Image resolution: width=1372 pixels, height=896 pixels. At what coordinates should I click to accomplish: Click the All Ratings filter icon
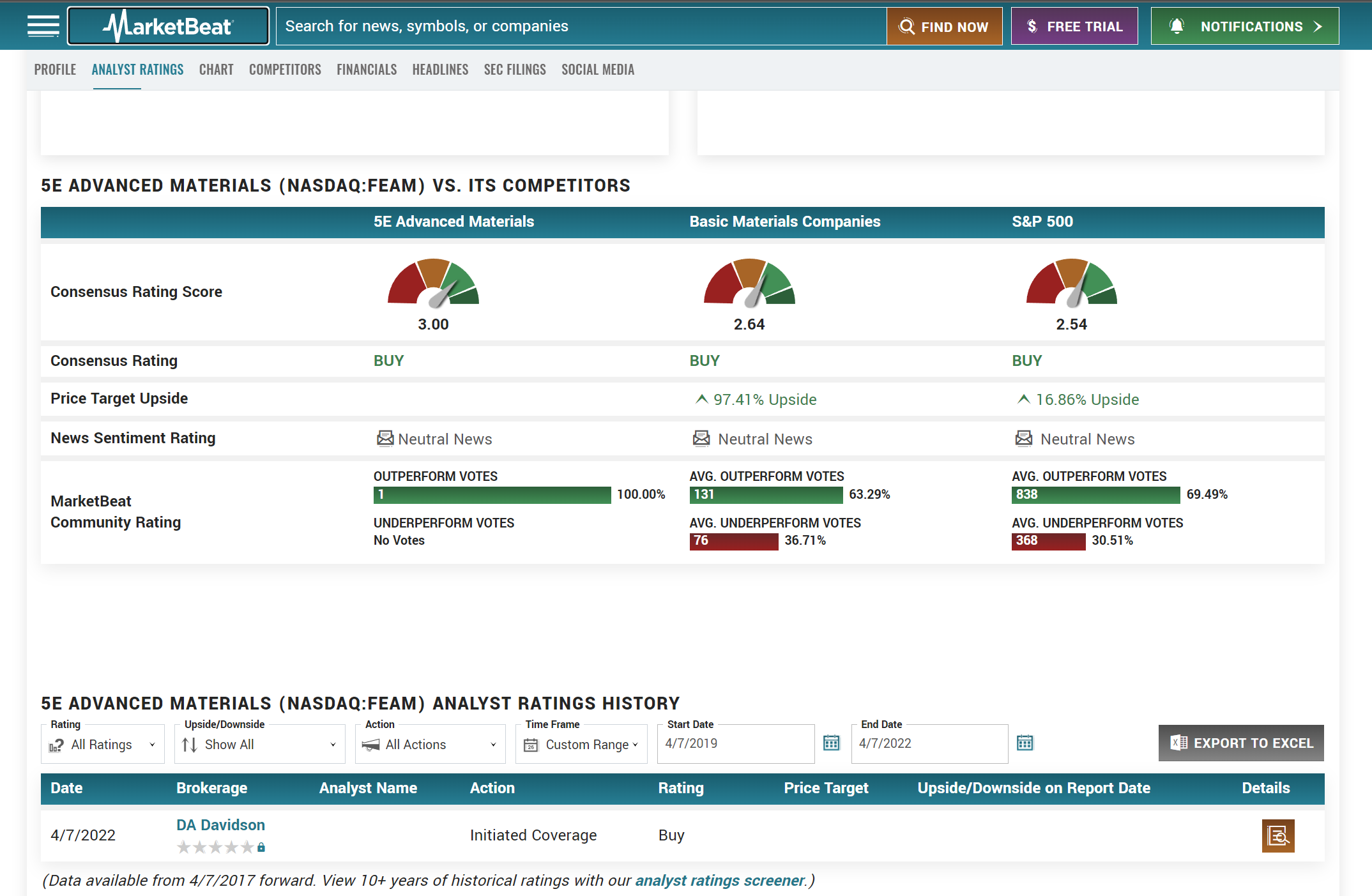[x=56, y=745]
